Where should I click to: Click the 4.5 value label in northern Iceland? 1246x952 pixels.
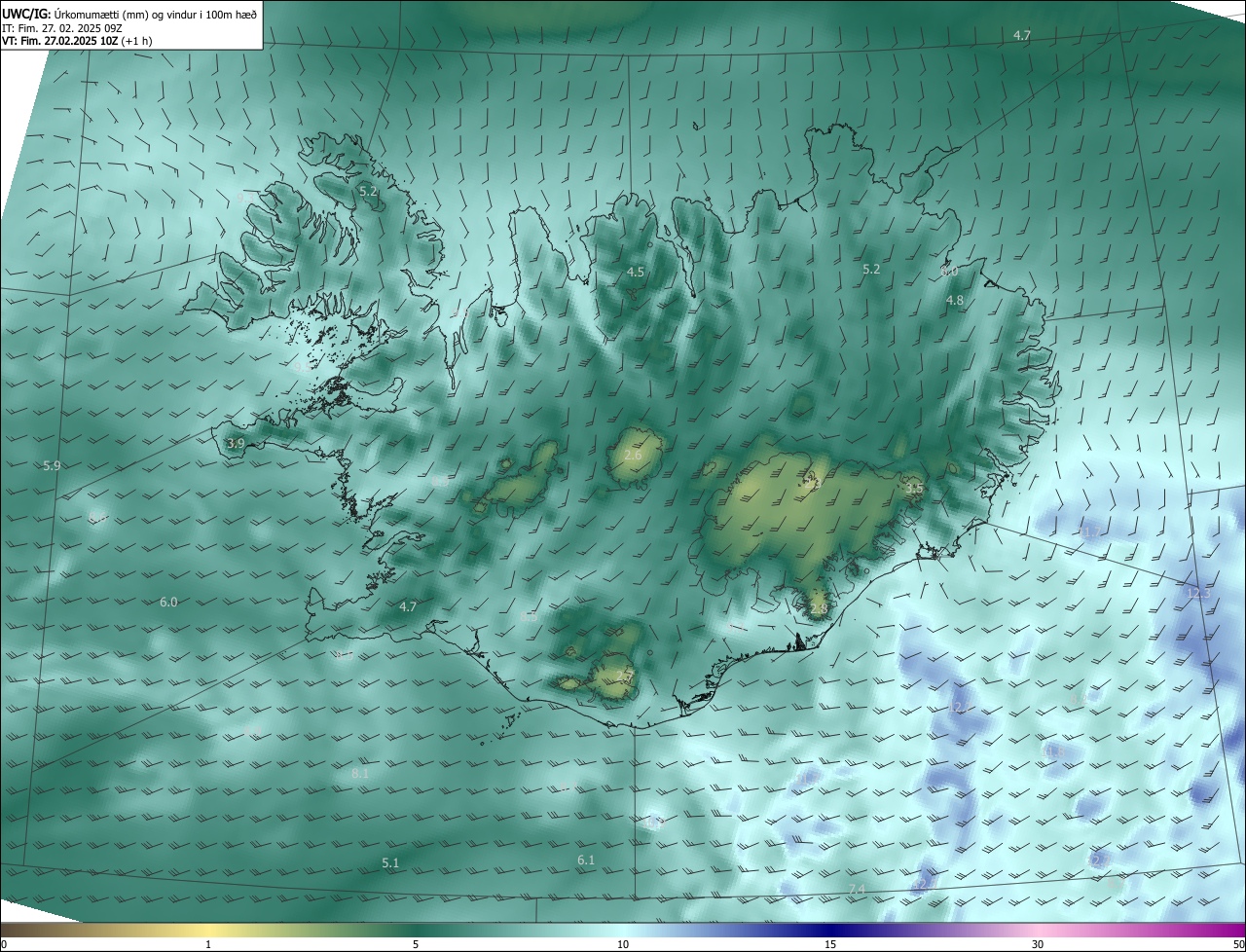(636, 273)
